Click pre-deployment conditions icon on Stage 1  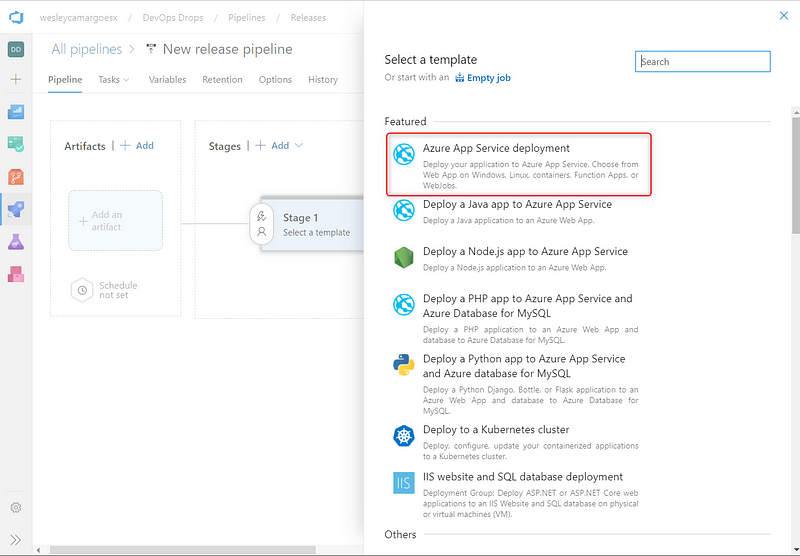point(261,215)
